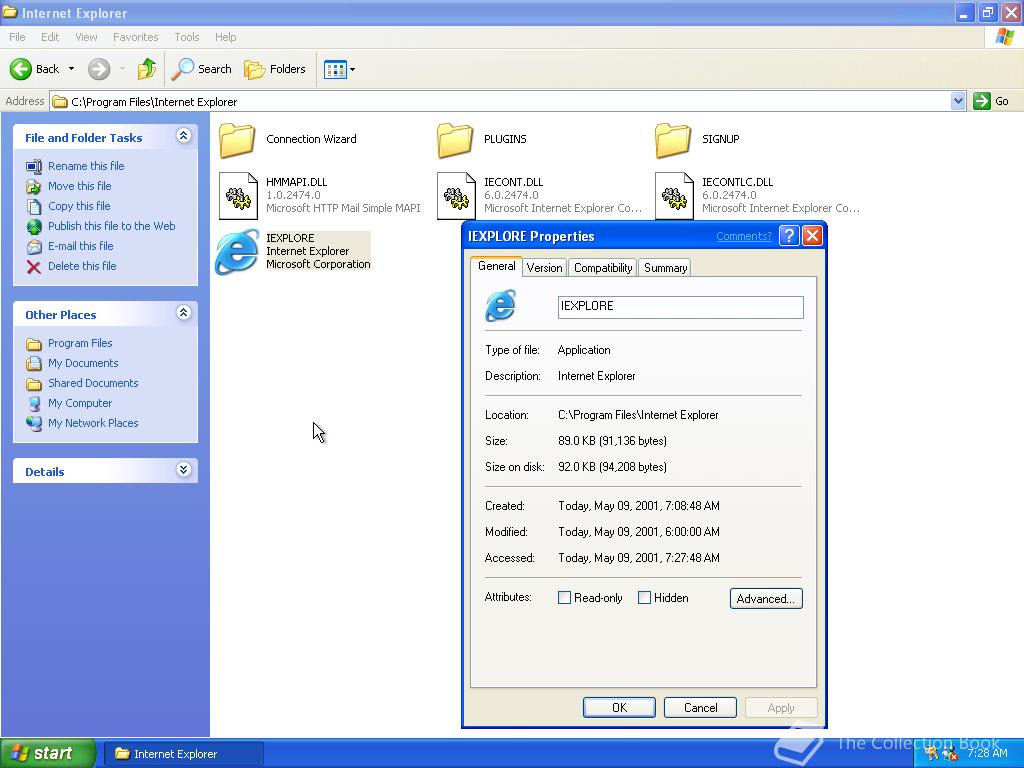
Task: Toggle the Folders pane button
Action: pos(274,69)
